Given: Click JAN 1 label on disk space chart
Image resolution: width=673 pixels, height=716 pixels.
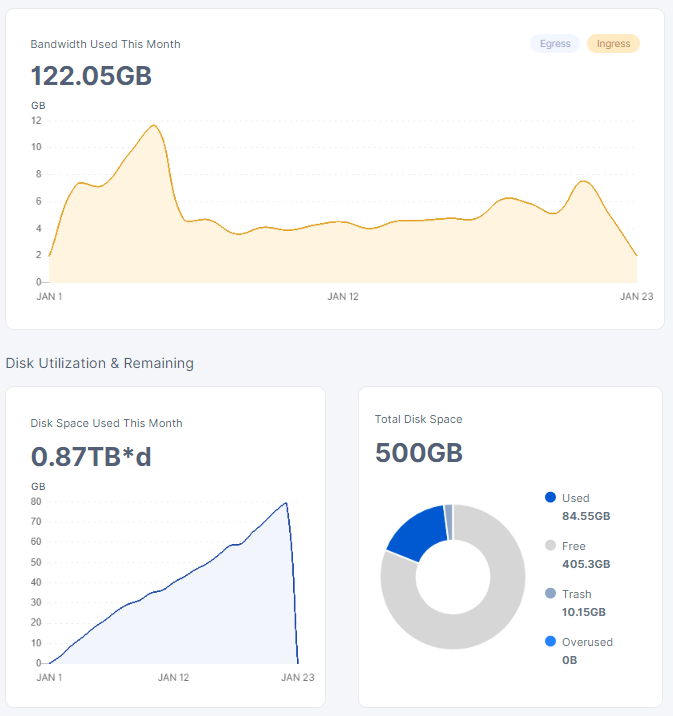Looking at the screenshot, I should 49,677.
